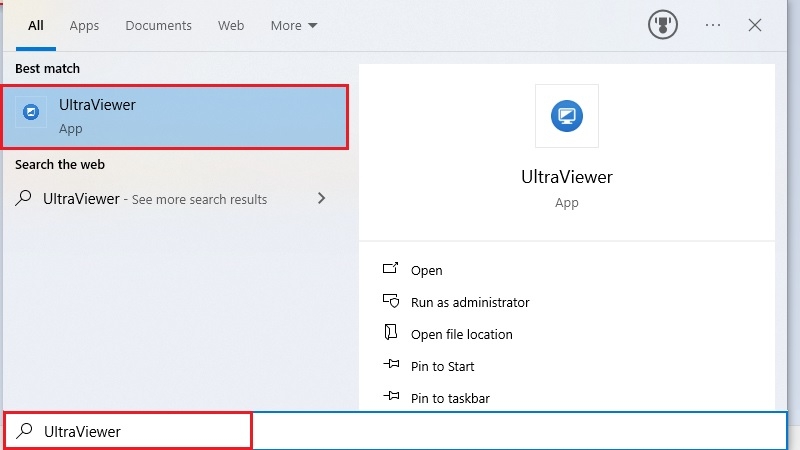Image resolution: width=800 pixels, height=450 pixels.
Task: Click the Run as administrator shield icon
Action: pyautogui.click(x=391, y=301)
